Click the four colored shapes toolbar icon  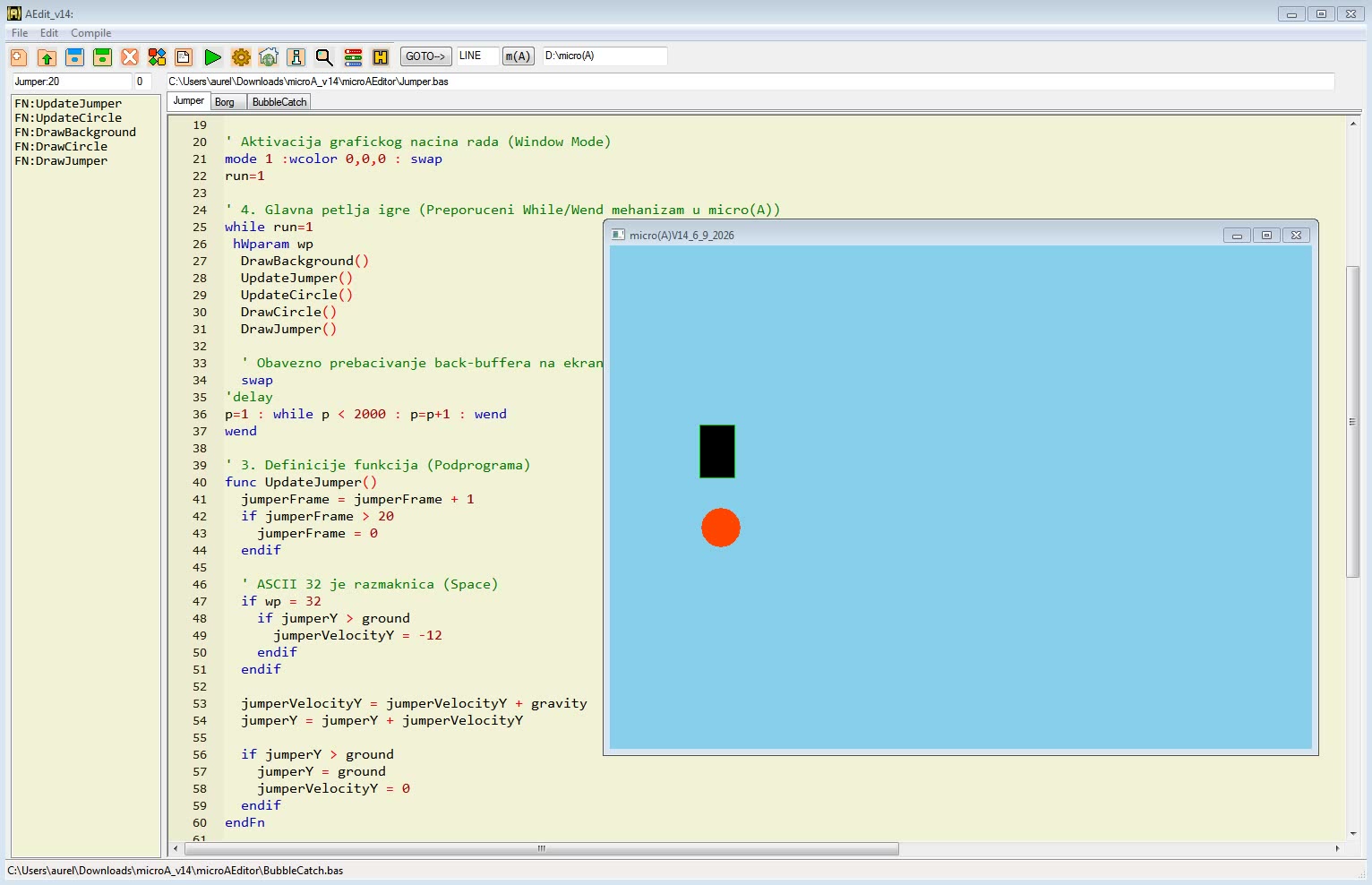[158, 57]
